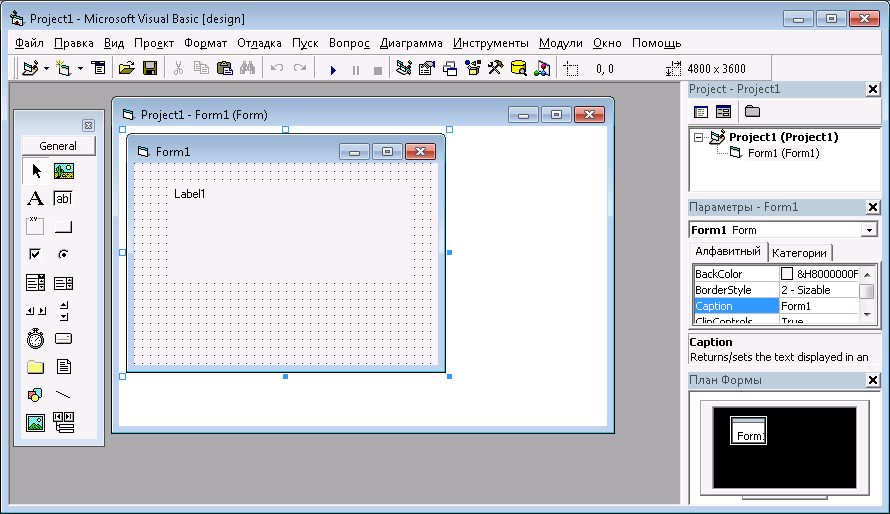Open the Add Form dropdown arrow
The image size is (890, 514).
coord(80,69)
